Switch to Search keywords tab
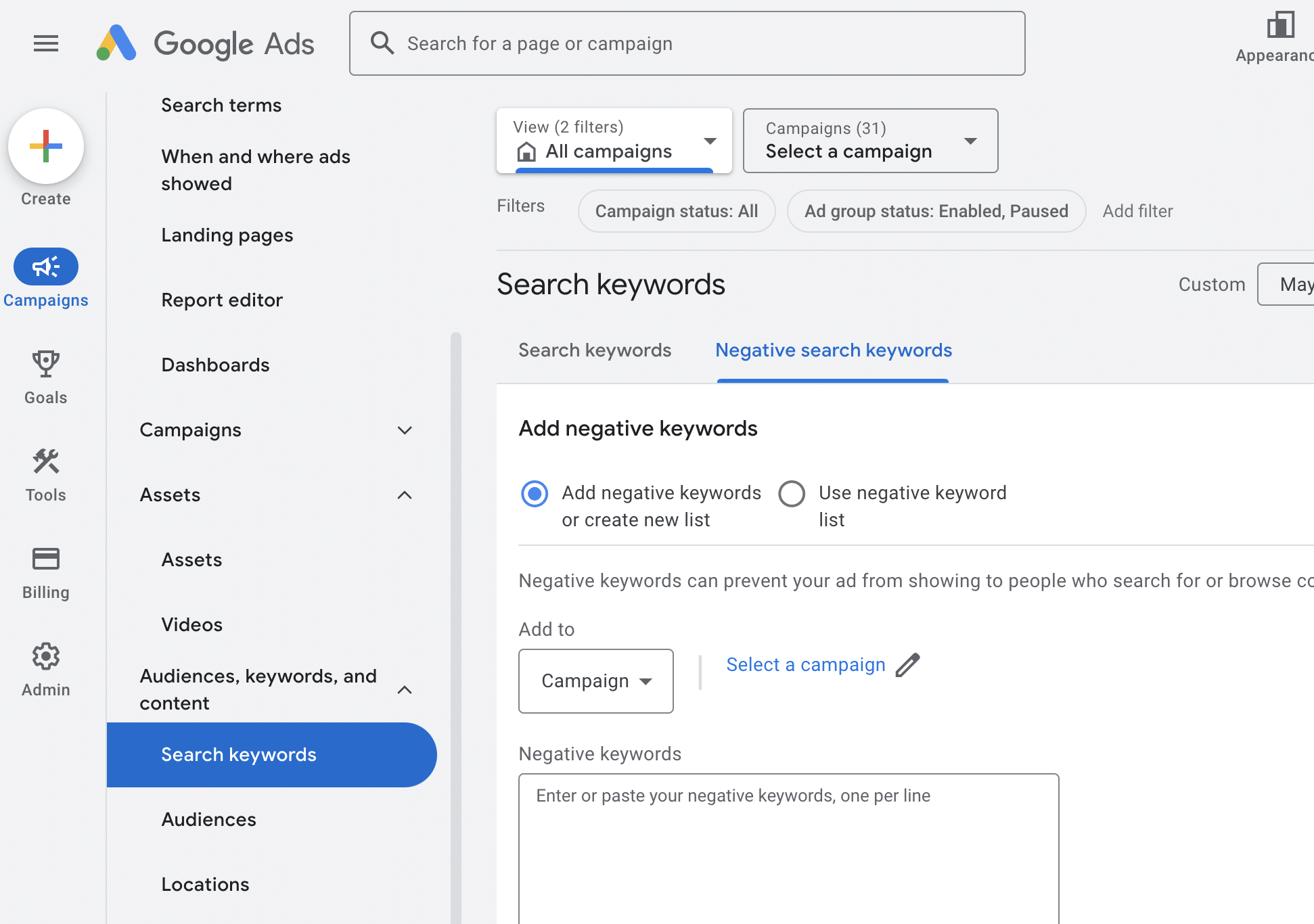Screen dimensions: 1314x924 [594, 350]
